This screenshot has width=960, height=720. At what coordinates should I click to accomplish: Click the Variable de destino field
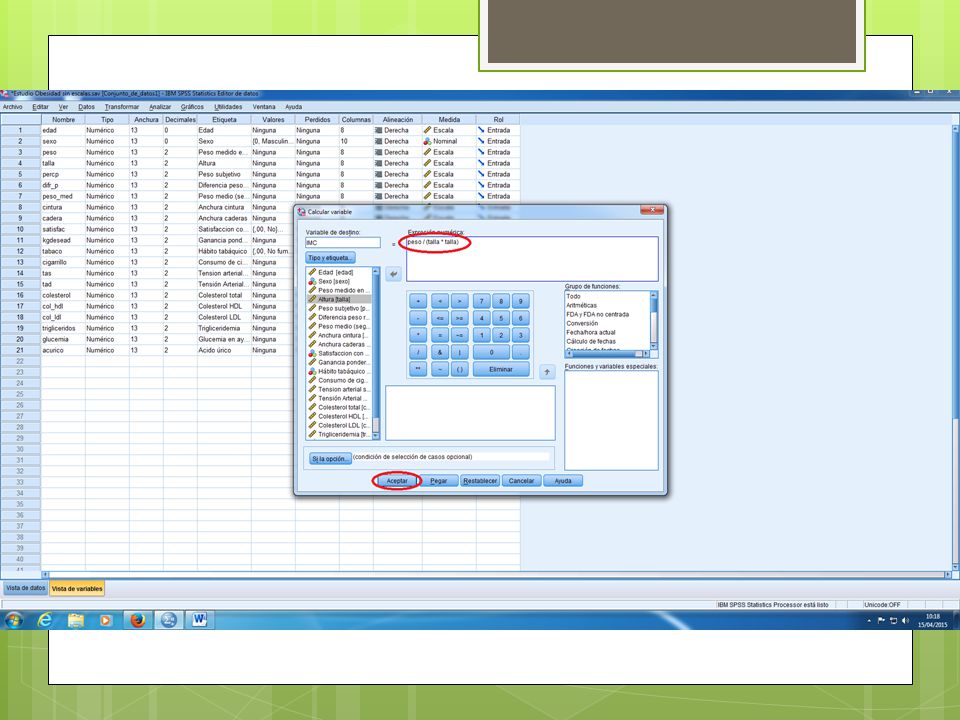(343, 243)
